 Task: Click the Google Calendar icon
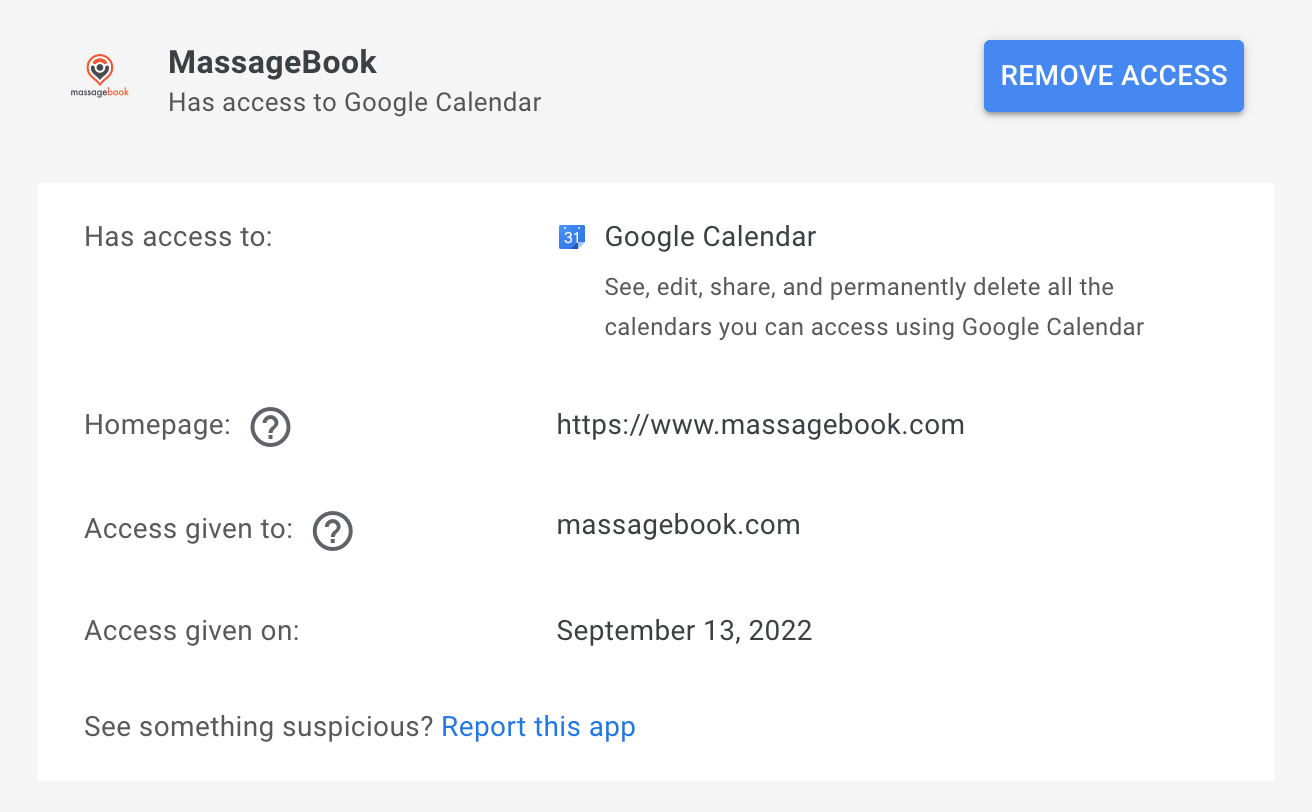(571, 237)
